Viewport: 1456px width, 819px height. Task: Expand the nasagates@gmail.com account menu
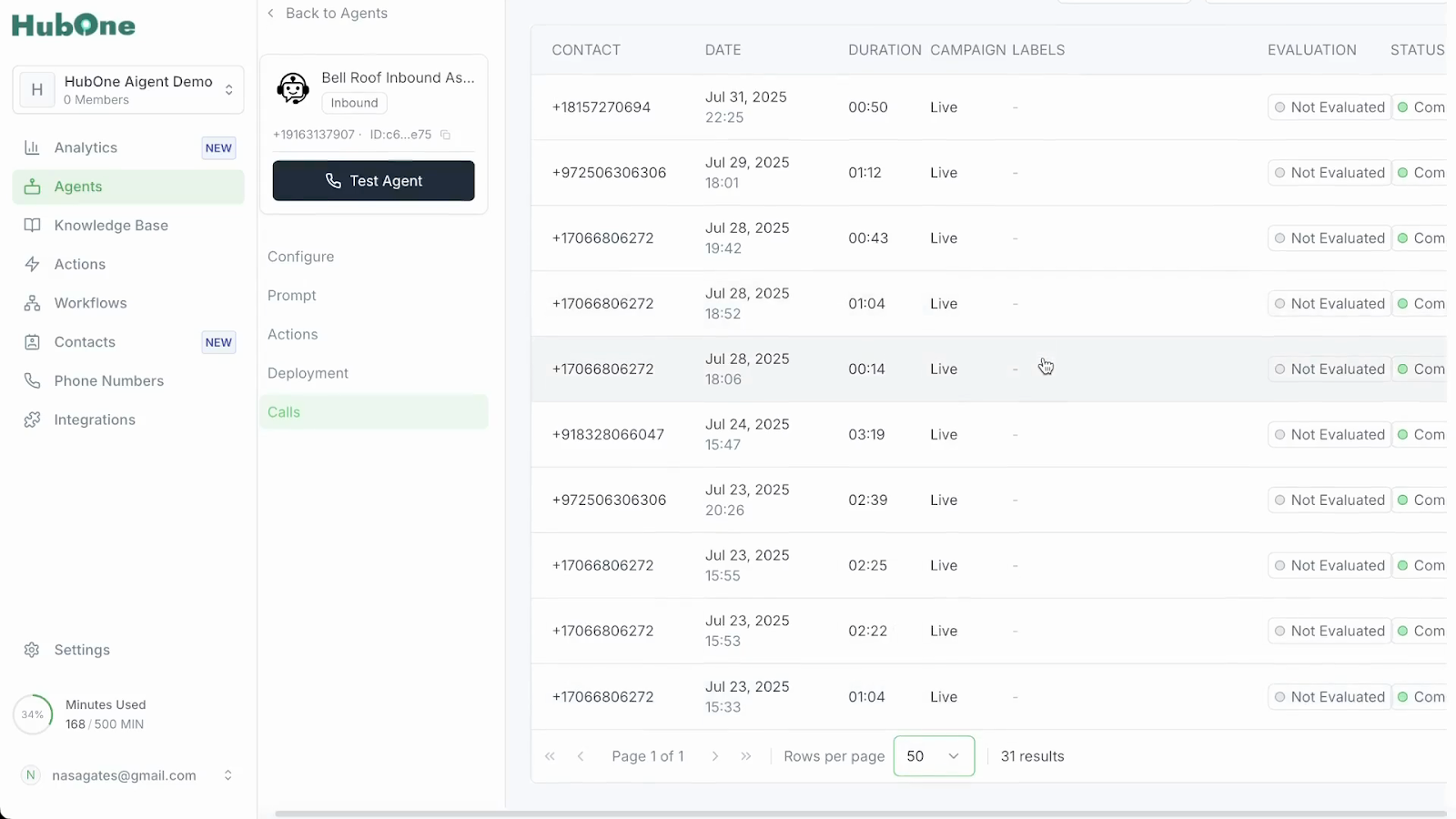point(227,775)
